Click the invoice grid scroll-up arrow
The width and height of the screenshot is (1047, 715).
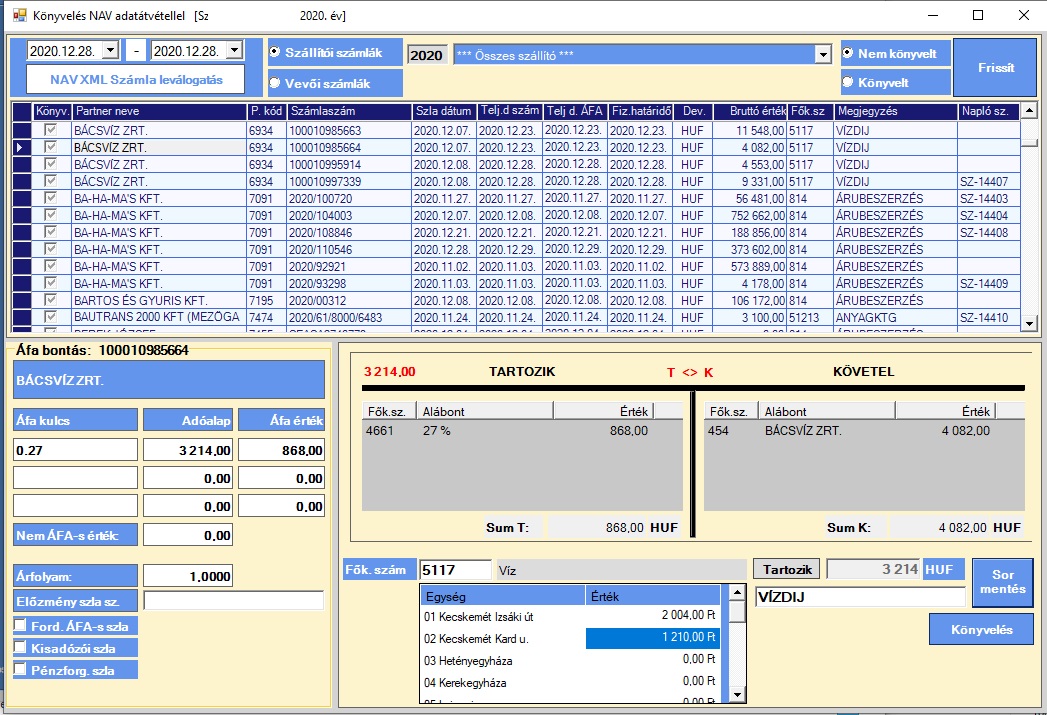(x=1029, y=111)
